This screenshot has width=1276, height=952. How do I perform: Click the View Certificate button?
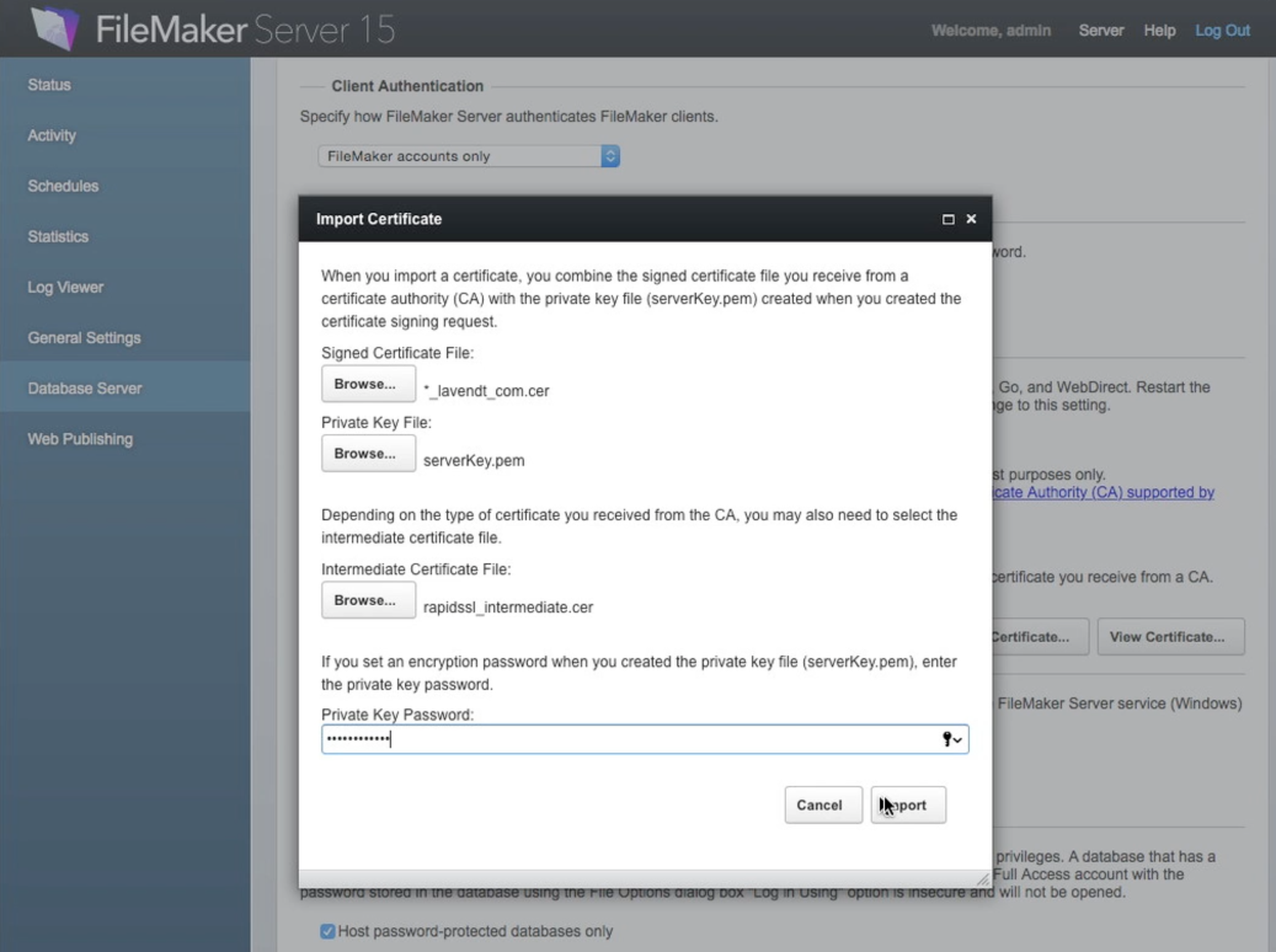pyautogui.click(x=1171, y=637)
